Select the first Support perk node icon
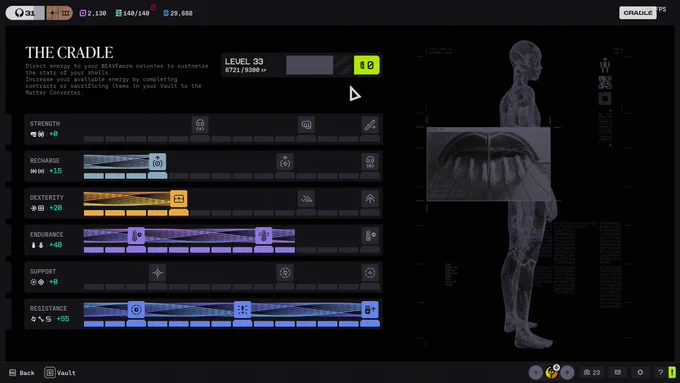This screenshot has height=383, width=680. [x=157, y=273]
